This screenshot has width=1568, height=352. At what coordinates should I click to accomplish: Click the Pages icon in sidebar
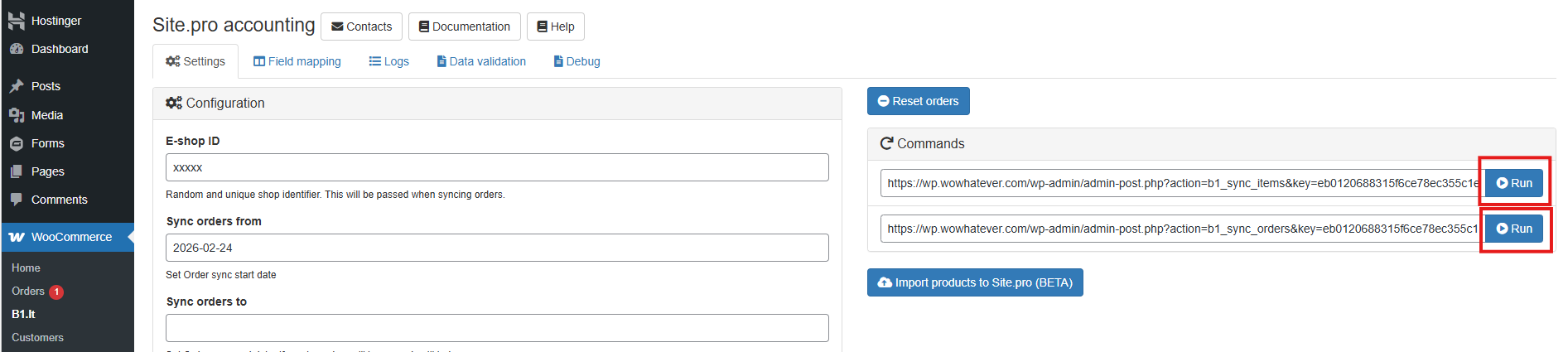pos(17,171)
